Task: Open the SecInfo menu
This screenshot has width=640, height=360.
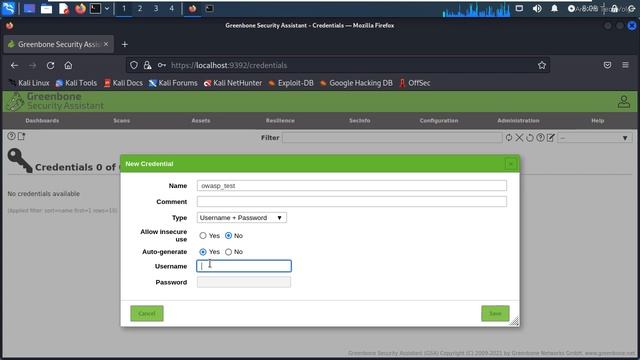Action: [360, 121]
